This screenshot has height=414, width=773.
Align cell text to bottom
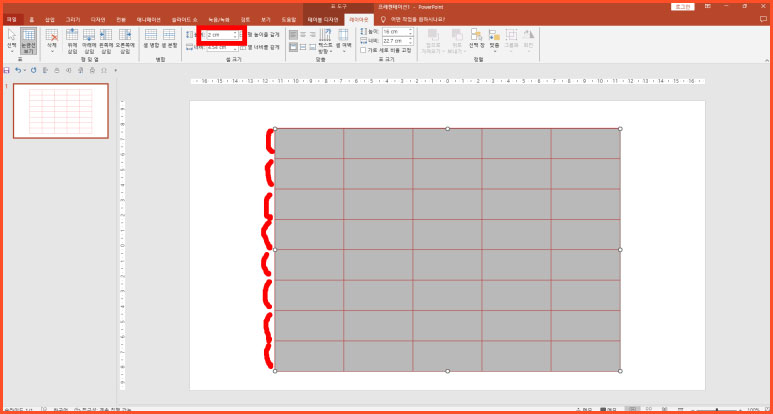[312, 47]
